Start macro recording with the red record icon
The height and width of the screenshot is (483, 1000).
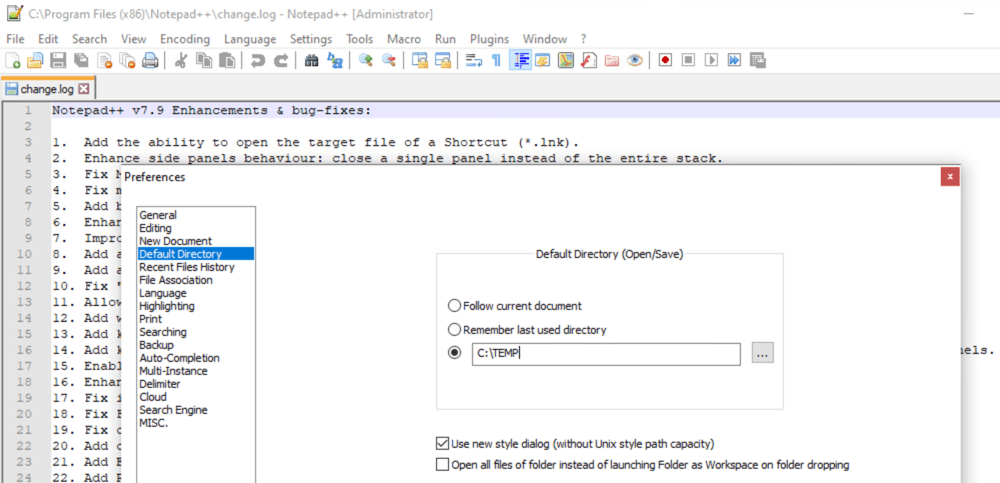665,61
